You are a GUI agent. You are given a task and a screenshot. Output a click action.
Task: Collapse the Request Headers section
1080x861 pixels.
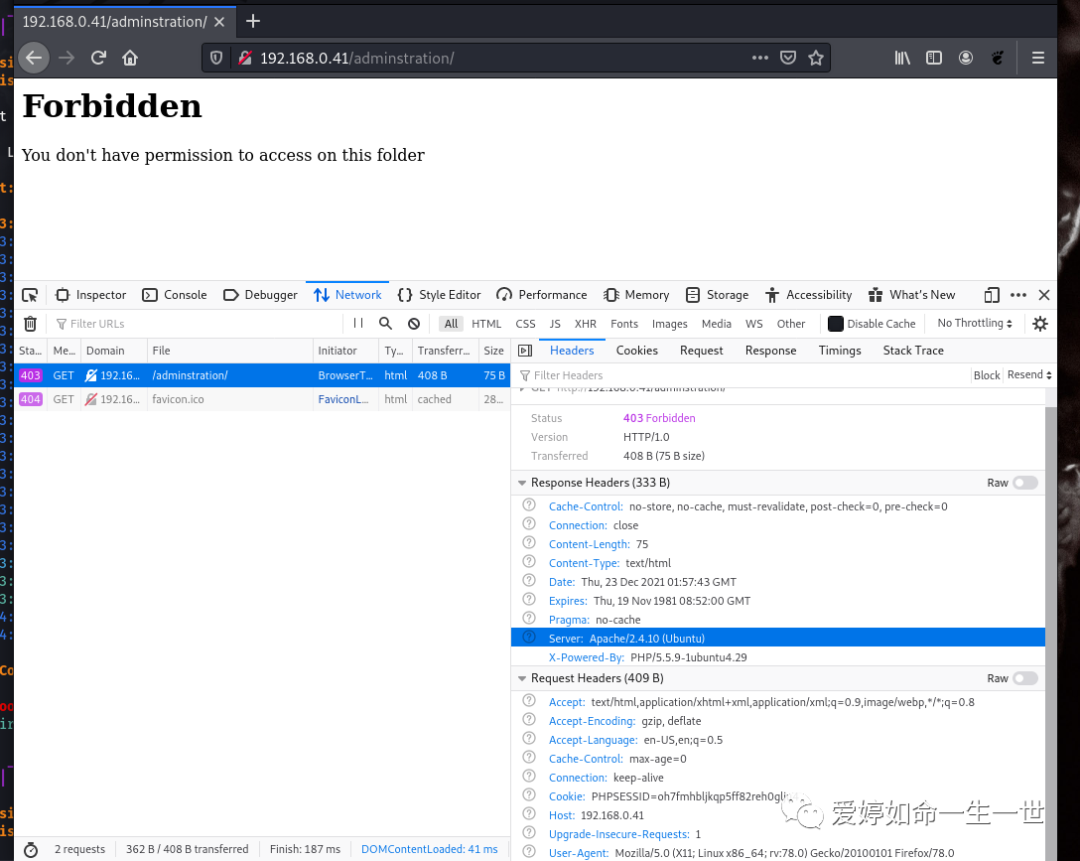pyautogui.click(x=522, y=678)
